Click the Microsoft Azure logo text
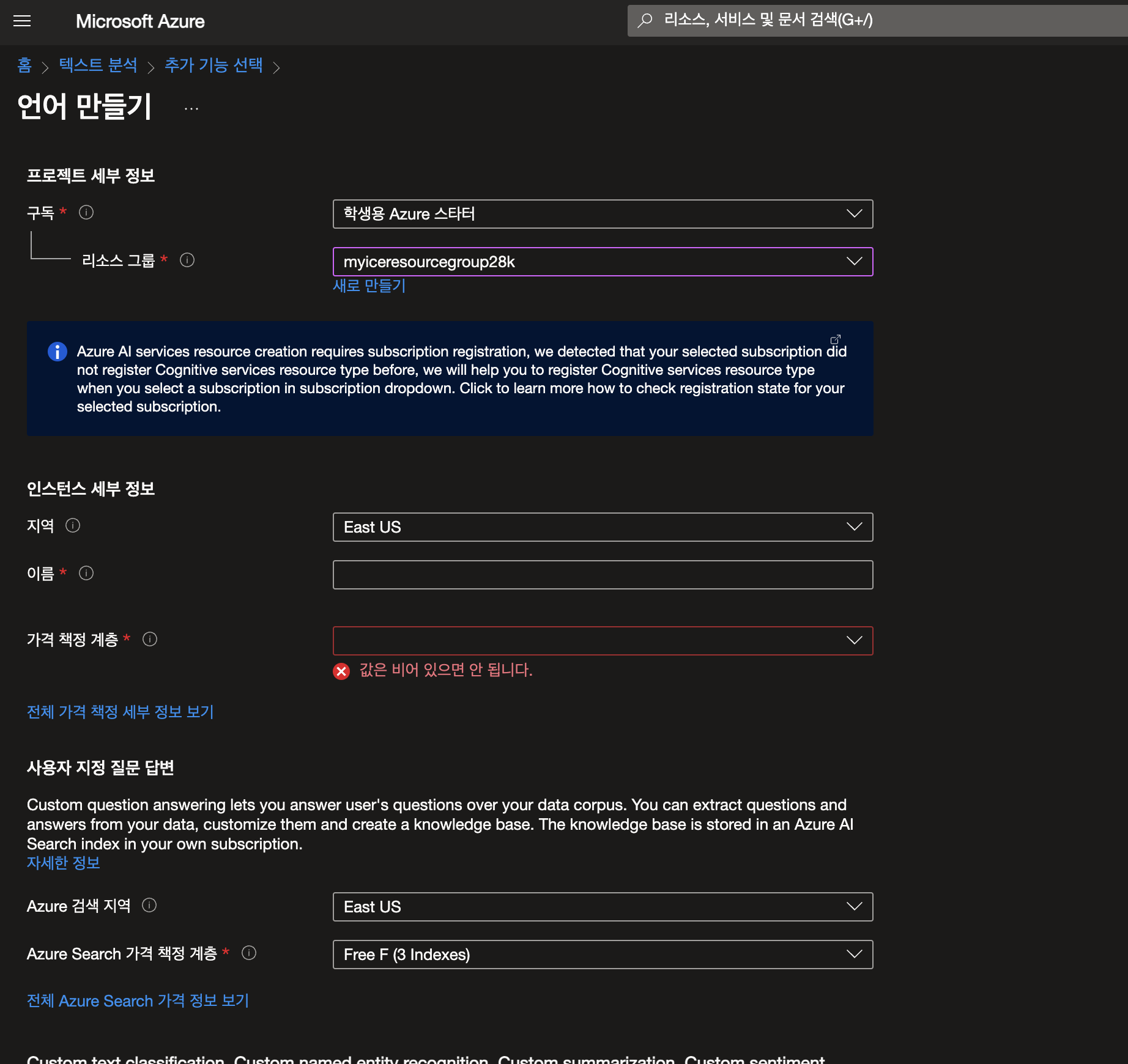The height and width of the screenshot is (1064, 1128). (140, 21)
